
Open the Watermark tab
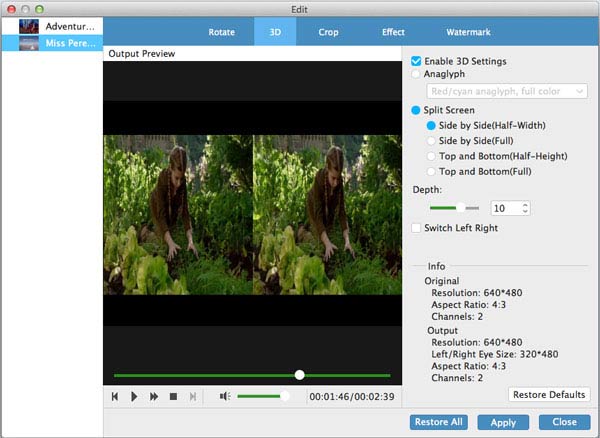tap(468, 32)
